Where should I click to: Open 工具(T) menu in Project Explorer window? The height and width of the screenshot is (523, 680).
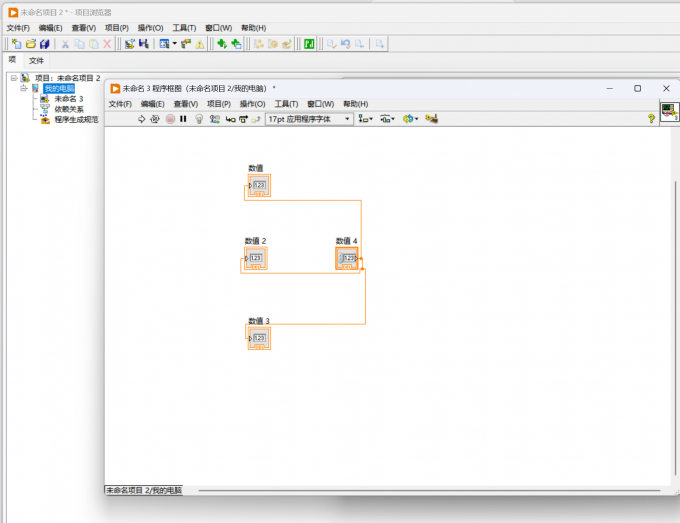click(x=184, y=28)
